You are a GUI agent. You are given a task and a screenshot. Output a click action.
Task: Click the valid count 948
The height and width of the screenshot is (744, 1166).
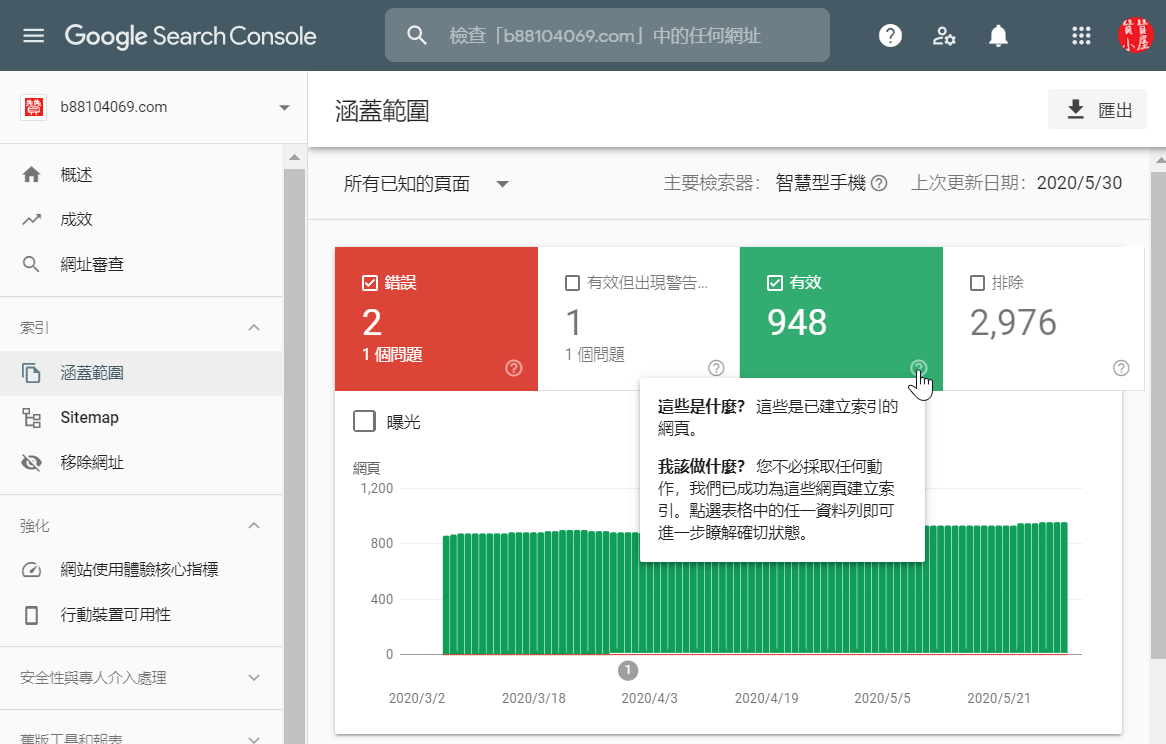click(x=796, y=323)
